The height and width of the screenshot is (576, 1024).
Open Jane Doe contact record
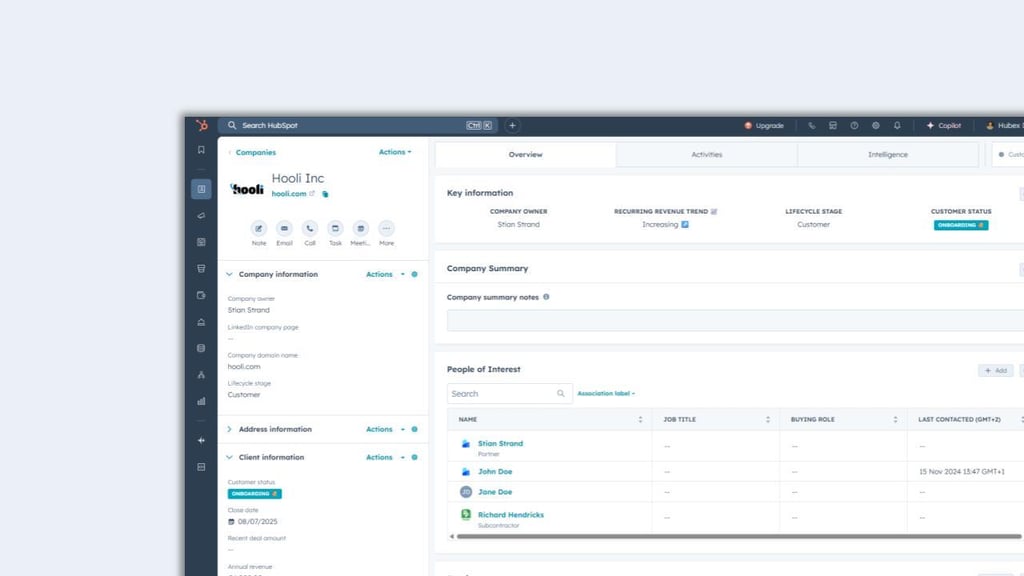point(495,492)
